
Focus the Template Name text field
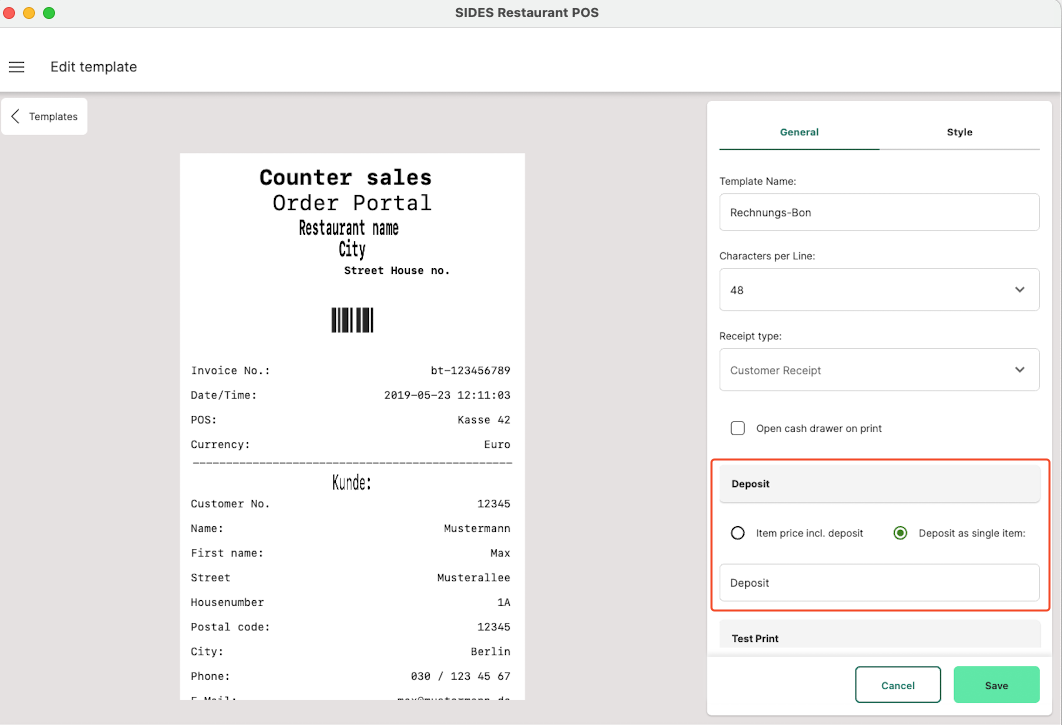coord(878,213)
